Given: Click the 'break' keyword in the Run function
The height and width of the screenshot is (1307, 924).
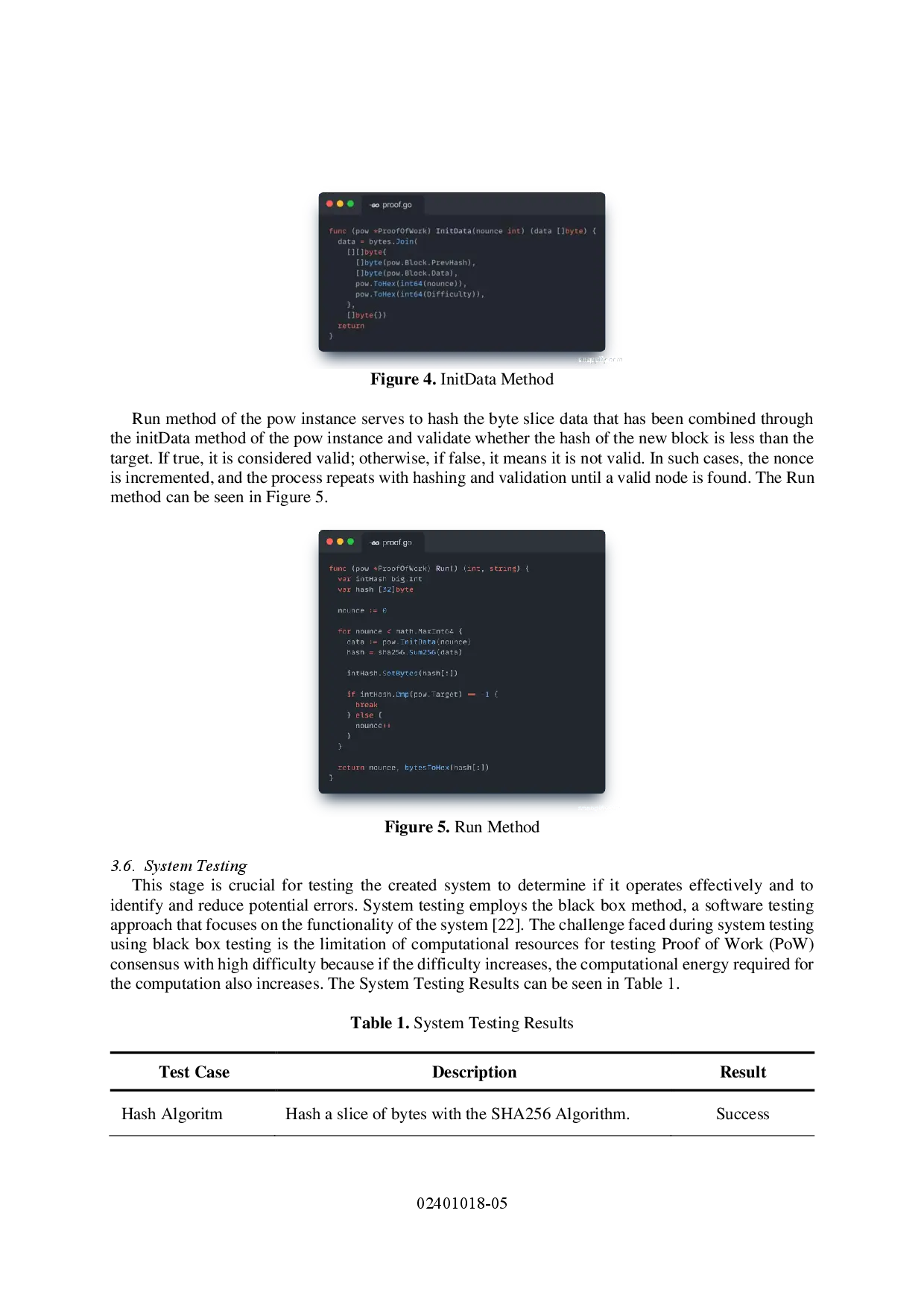Looking at the screenshot, I should click(366, 705).
